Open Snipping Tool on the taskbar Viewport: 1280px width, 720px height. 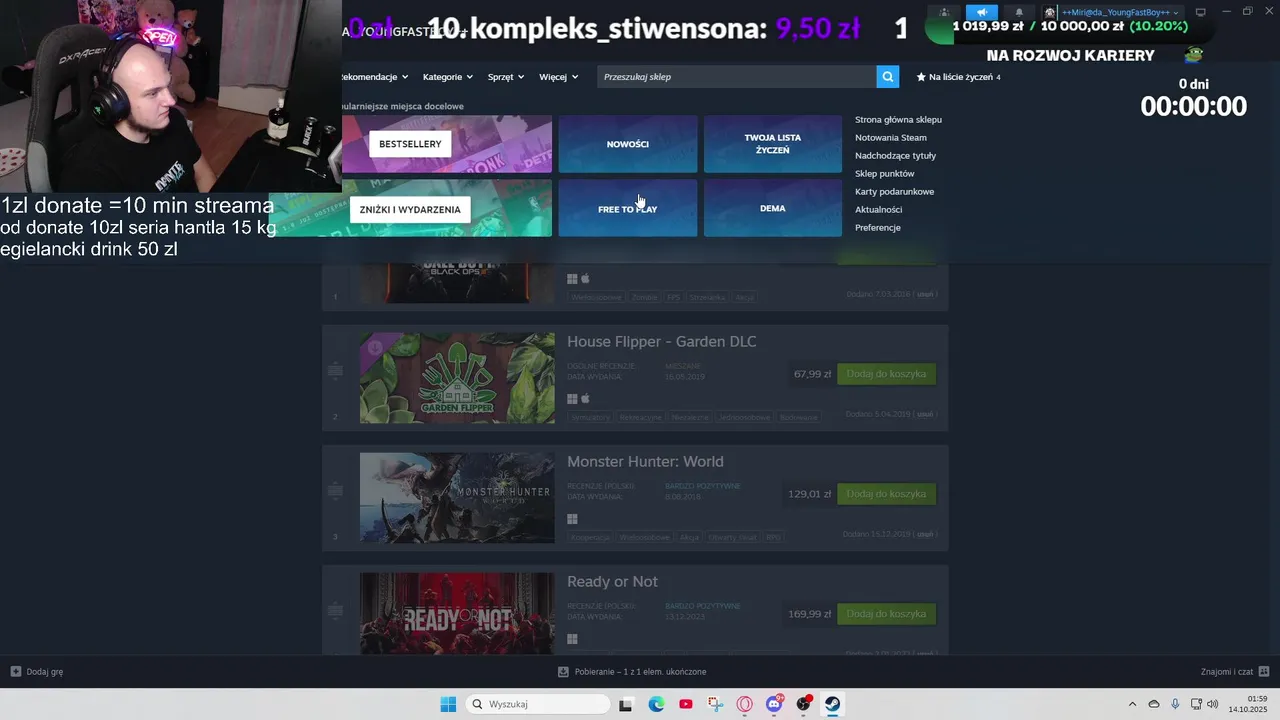click(715, 704)
